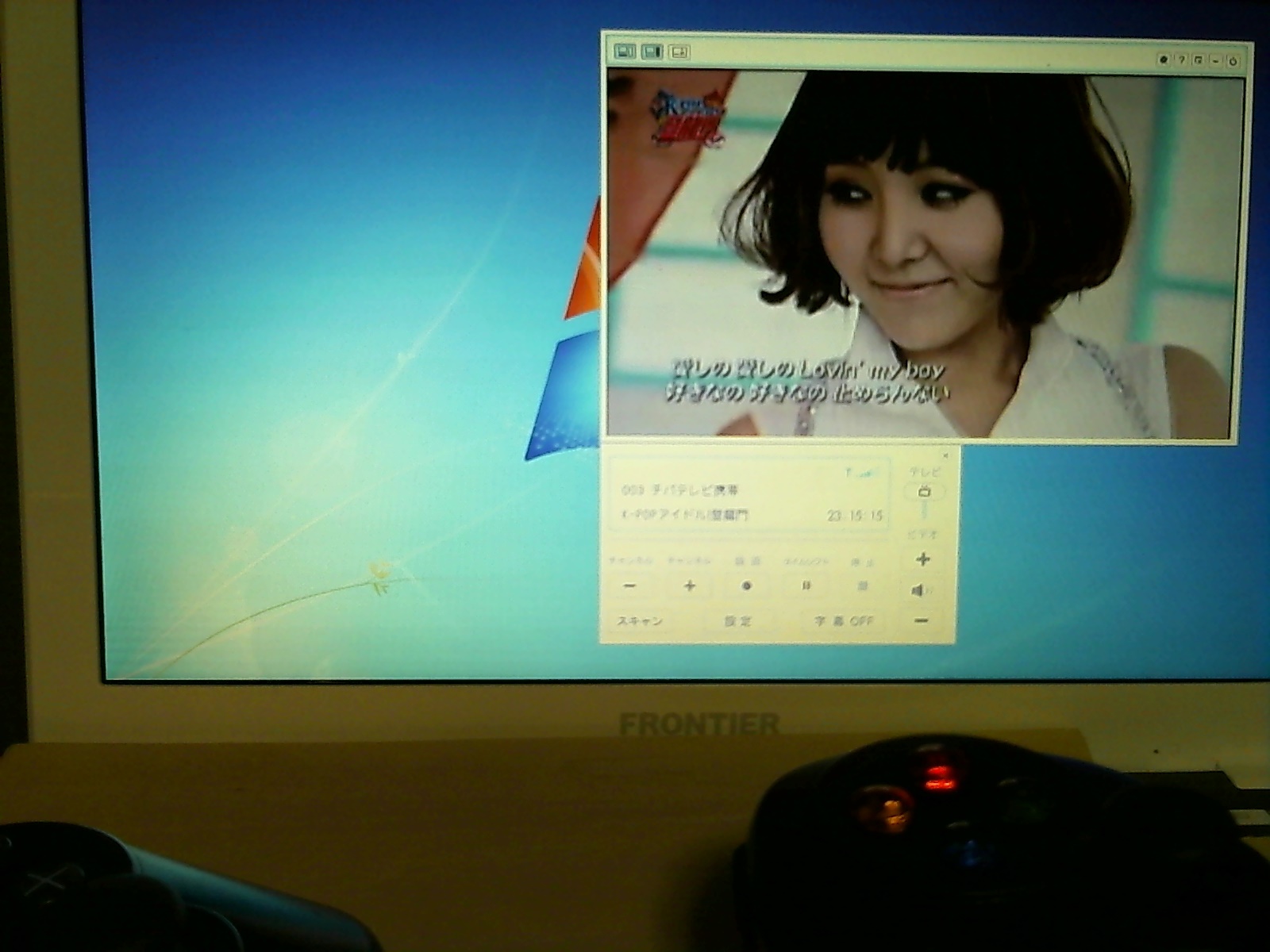Toggle the 字幕 OFF subtitles button
The height and width of the screenshot is (952, 1270).
[843, 621]
